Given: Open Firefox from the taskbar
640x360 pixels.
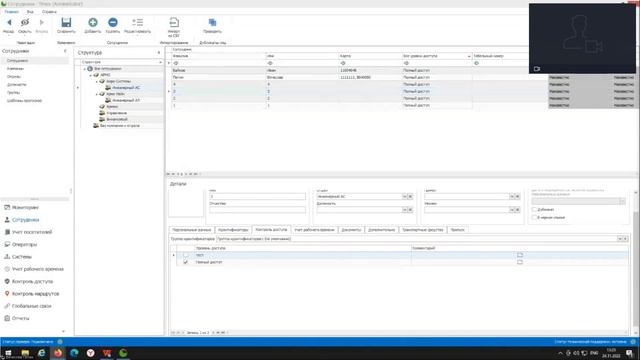Looking at the screenshot, I should click(58, 353).
